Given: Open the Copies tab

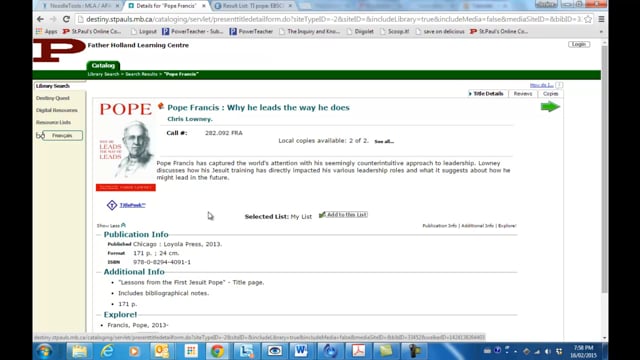Looking at the screenshot, I should (550, 94).
